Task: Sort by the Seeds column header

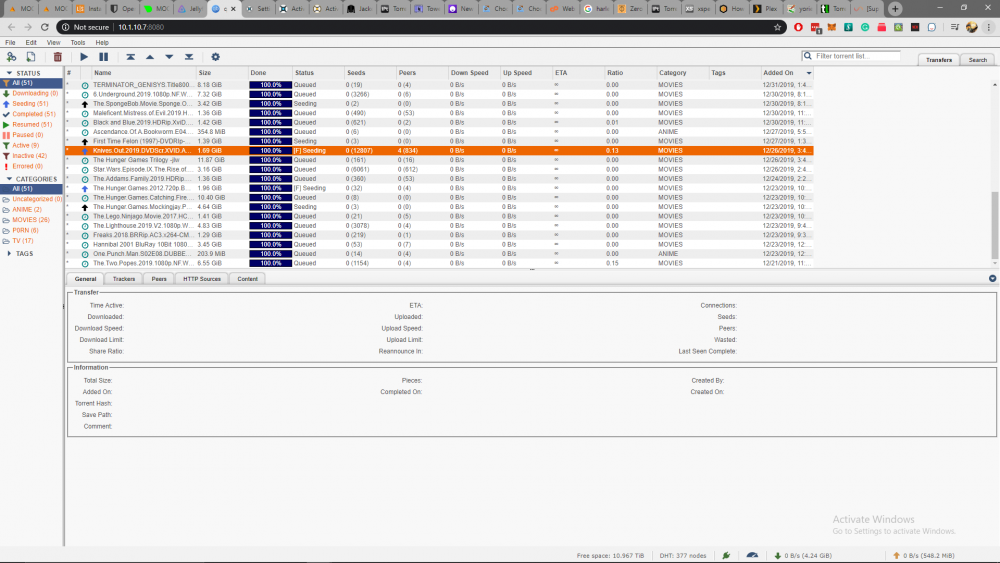Action: coord(370,73)
